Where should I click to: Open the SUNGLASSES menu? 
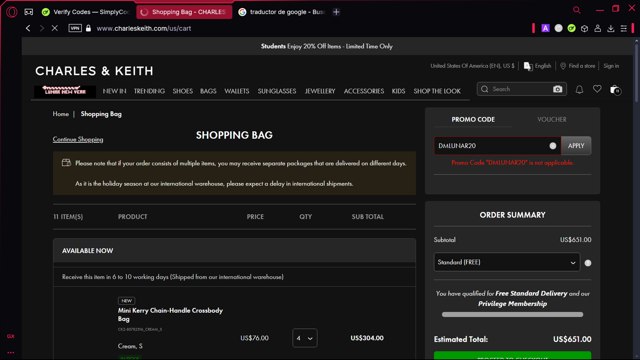pyautogui.click(x=277, y=91)
